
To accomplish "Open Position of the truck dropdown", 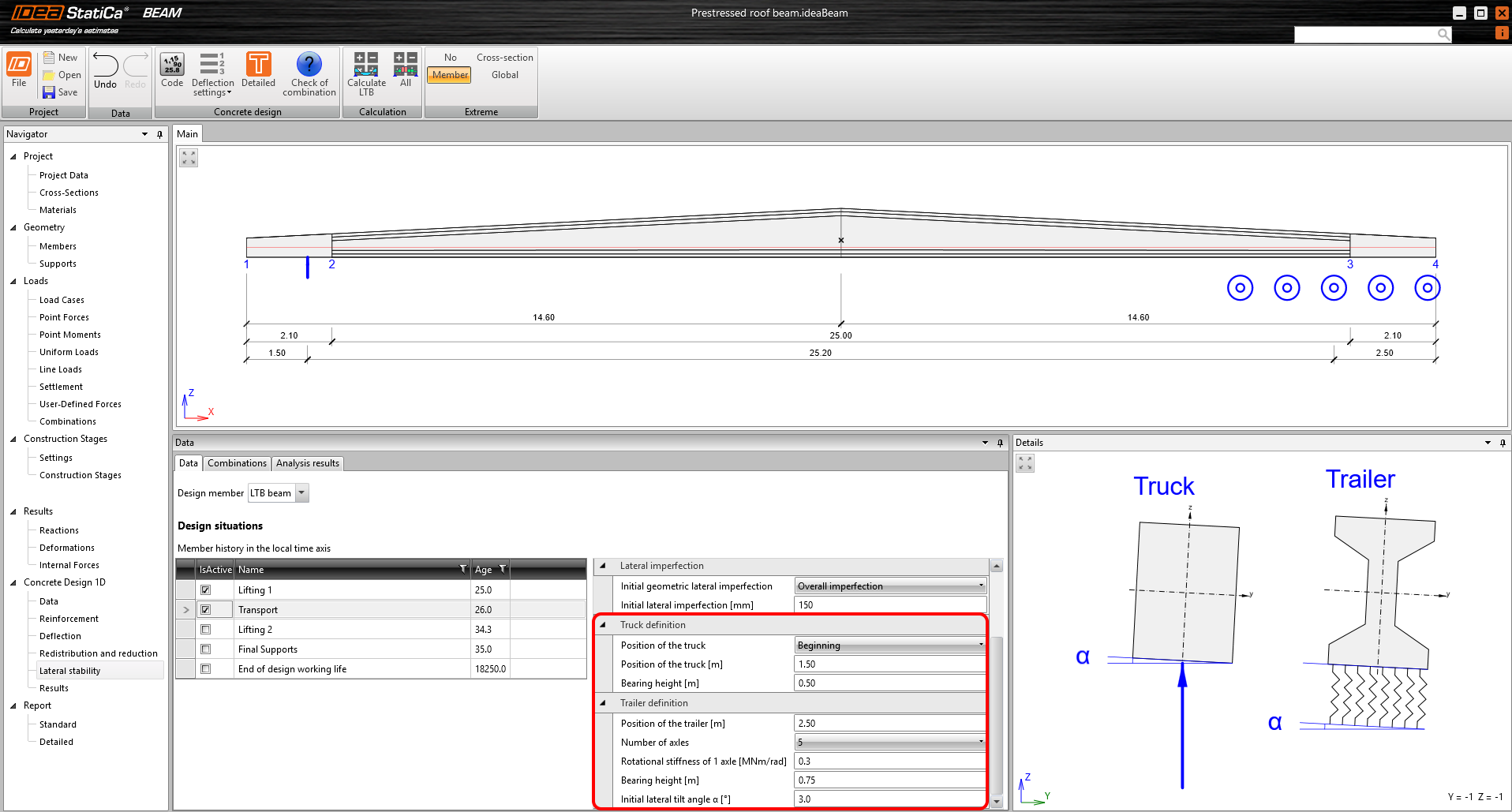I will 981,645.
